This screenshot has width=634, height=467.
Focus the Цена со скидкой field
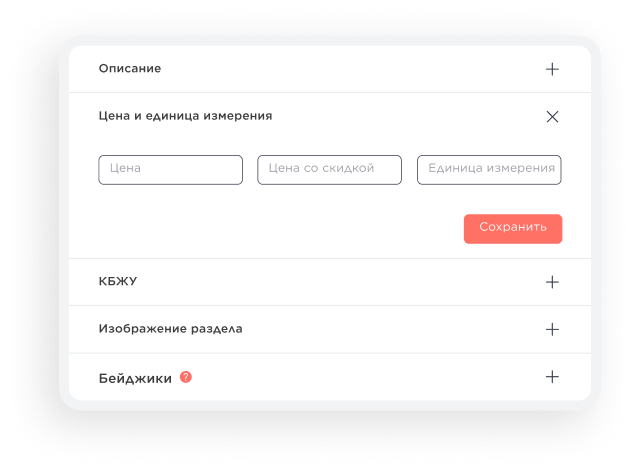coord(330,170)
